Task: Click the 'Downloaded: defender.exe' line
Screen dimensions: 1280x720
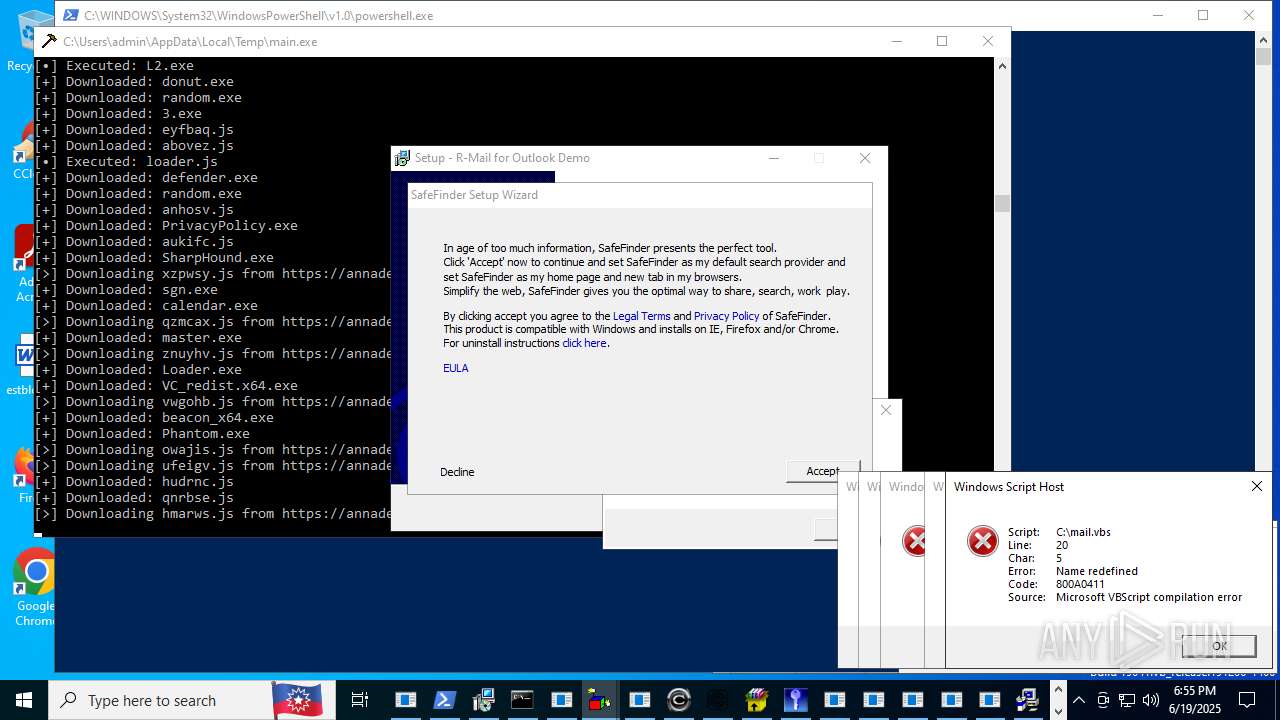Action: coord(146,178)
